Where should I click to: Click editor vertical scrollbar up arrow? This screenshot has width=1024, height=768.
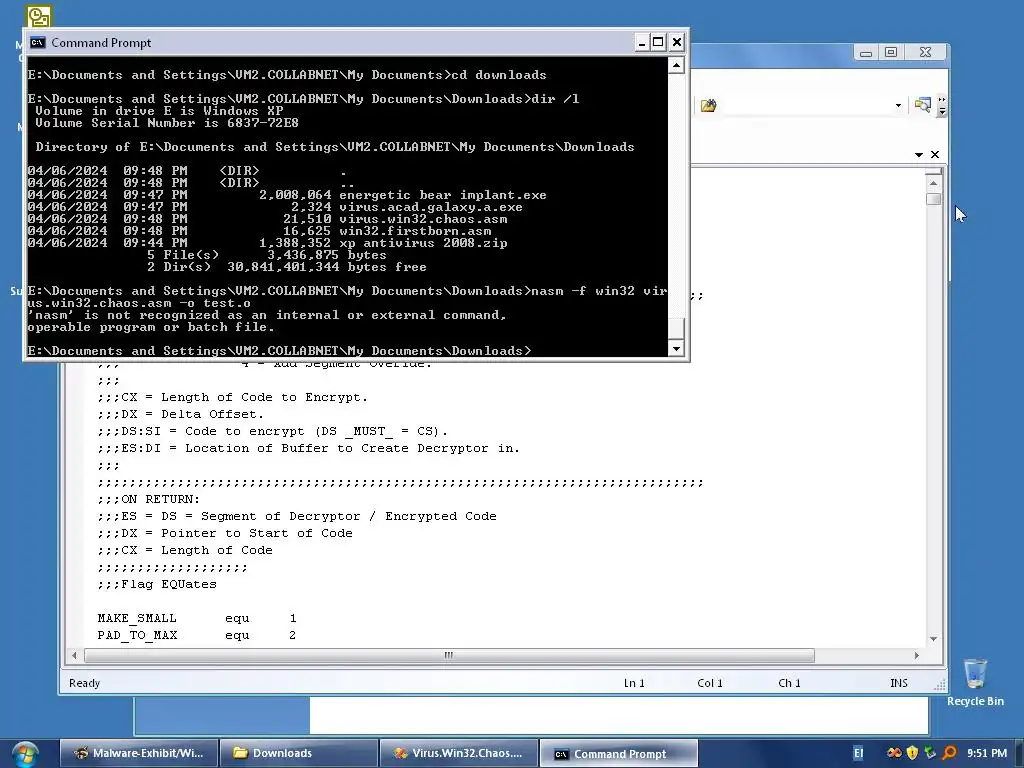click(x=933, y=184)
